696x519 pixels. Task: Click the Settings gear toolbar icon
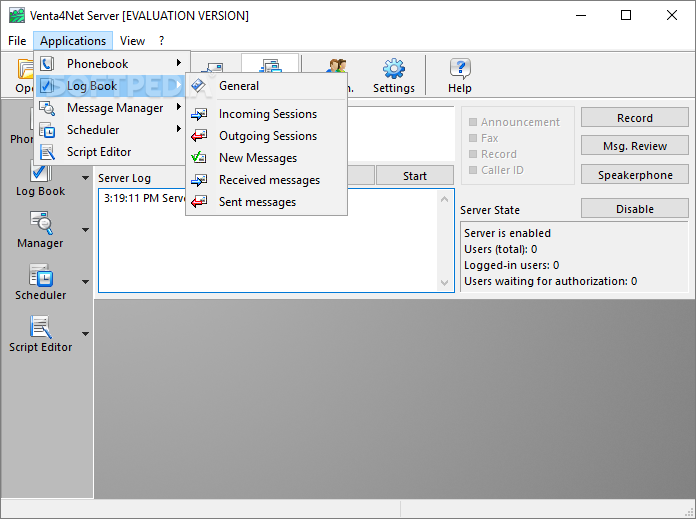pos(394,68)
